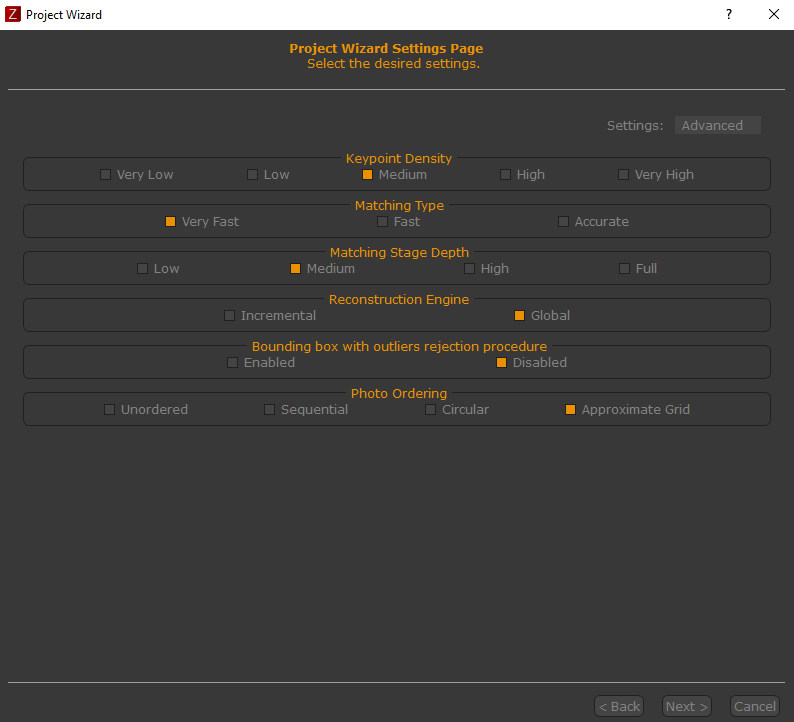
Task: Choose Circular photo ordering
Action: (431, 410)
